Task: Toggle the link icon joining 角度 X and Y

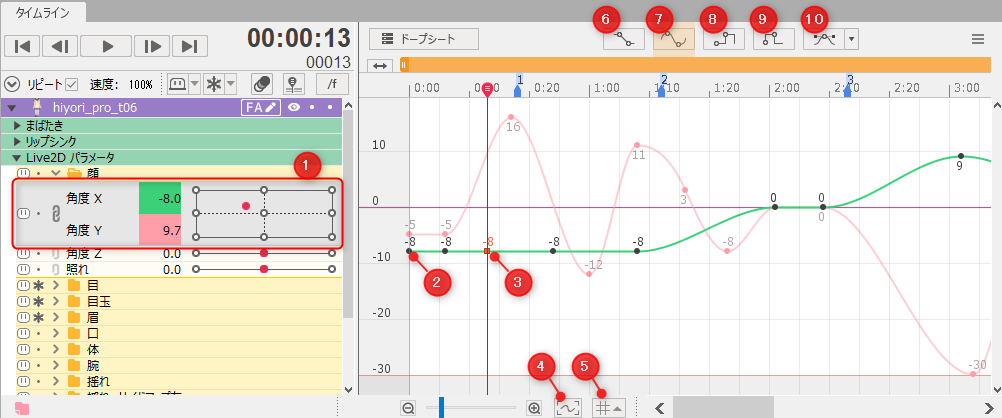Action: point(55,214)
